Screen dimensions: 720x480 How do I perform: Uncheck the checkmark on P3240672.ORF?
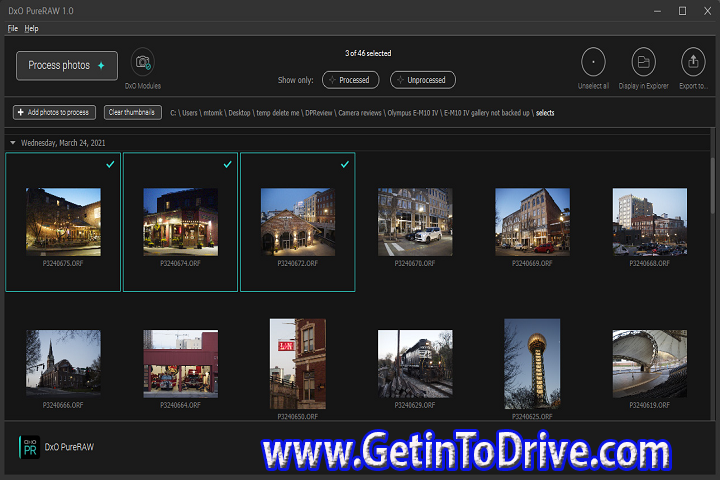(345, 164)
